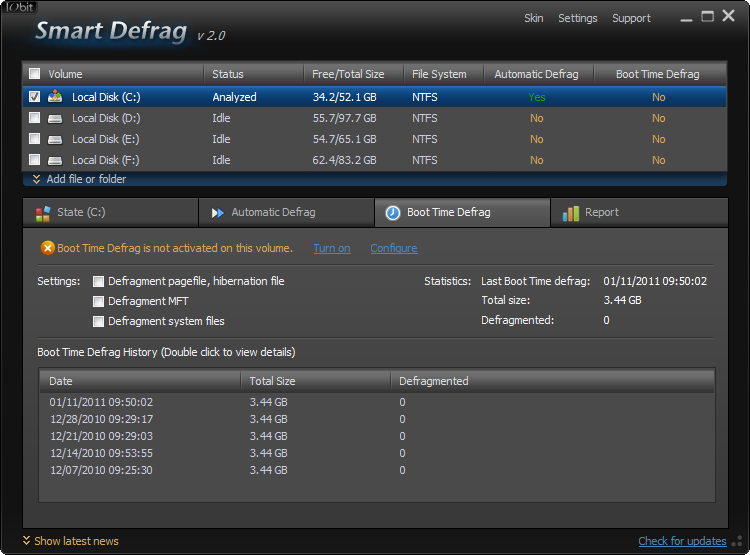Enable the Defragment MFT option

click(x=98, y=301)
